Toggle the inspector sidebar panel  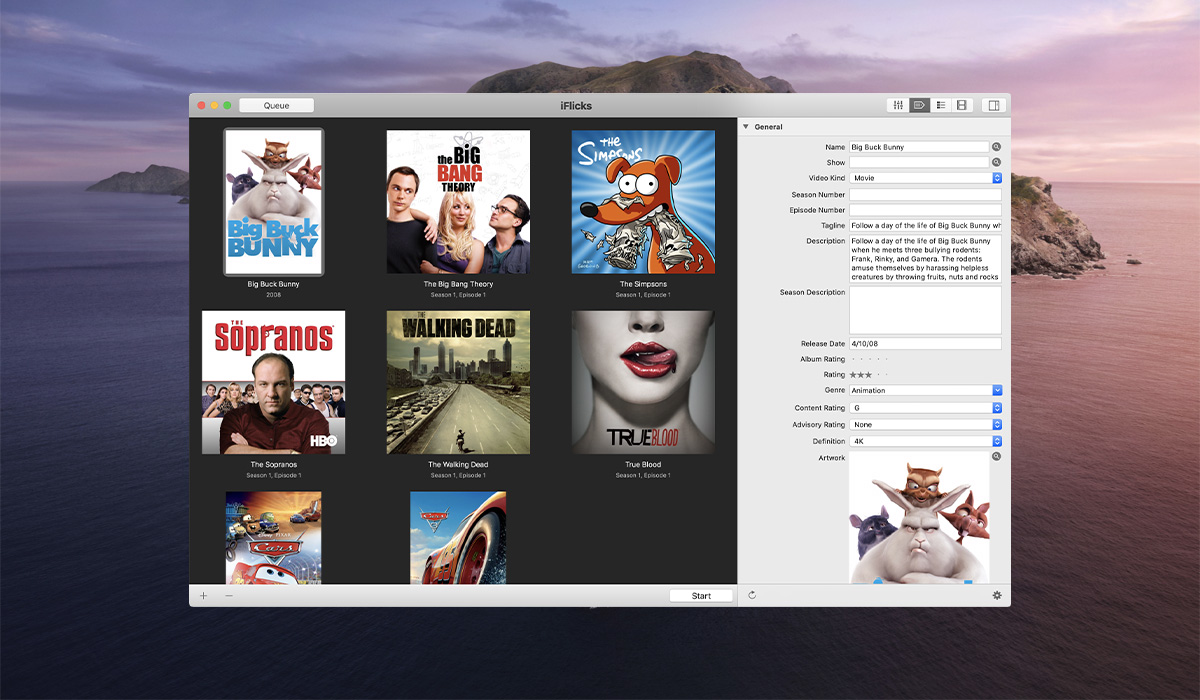click(993, 105)
